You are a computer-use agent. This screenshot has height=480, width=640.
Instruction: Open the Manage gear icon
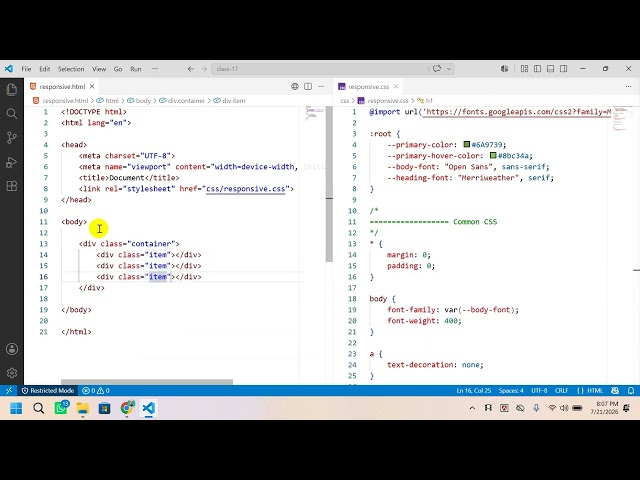(x=12, y=373)
